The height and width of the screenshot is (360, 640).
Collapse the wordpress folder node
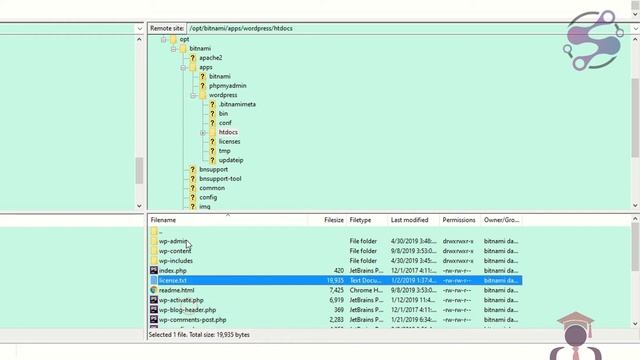pyautogui.click(x=193, y=96)
